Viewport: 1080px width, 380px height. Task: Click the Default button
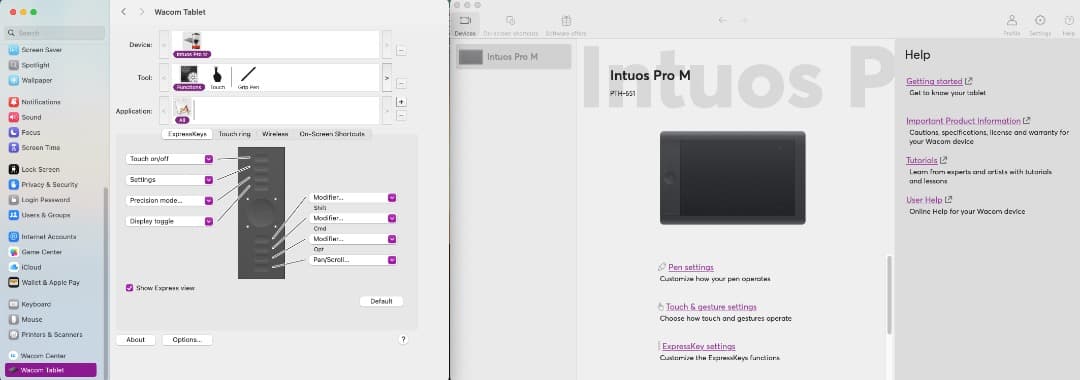(x=381, y=301)
